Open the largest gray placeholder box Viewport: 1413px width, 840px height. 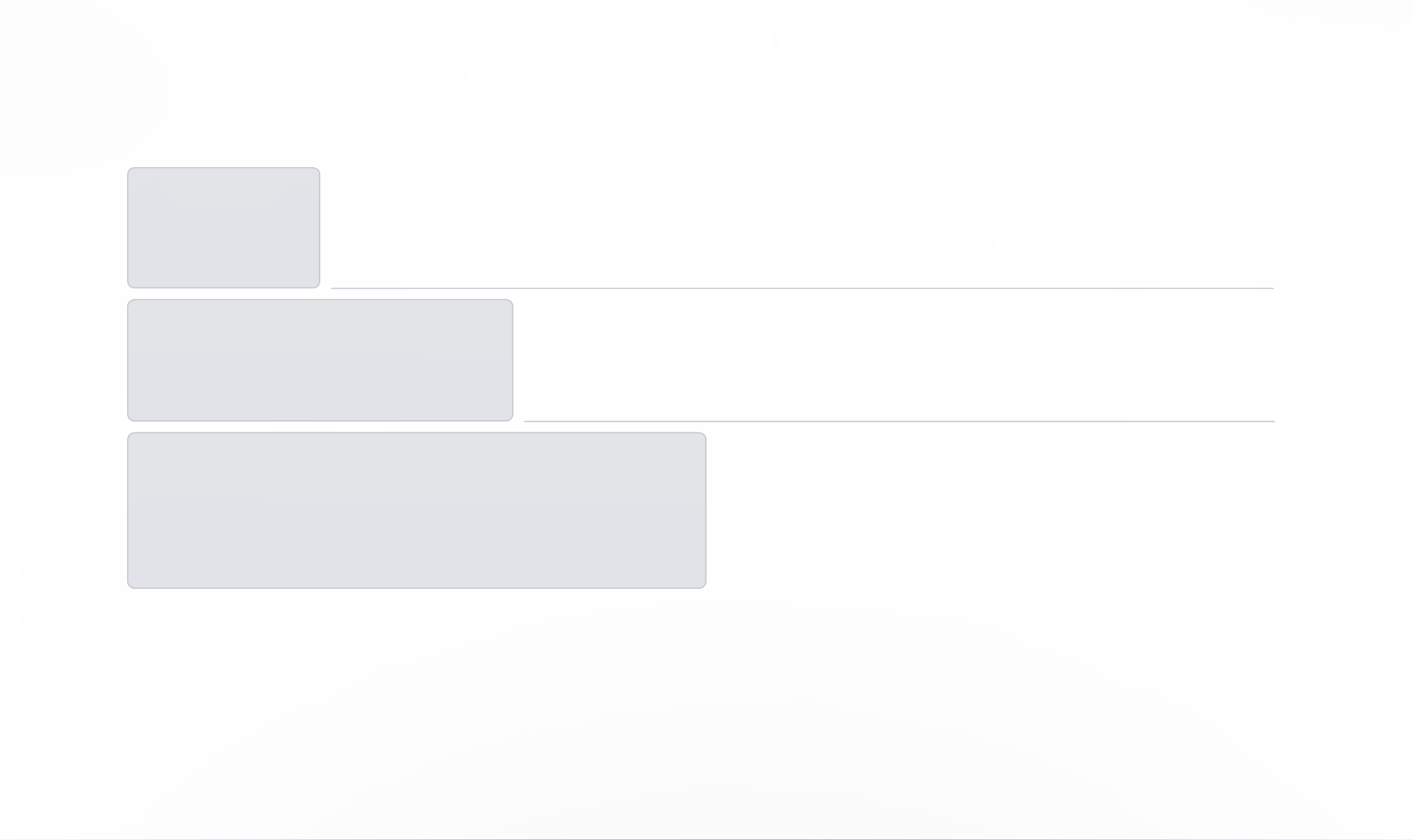tap(417, 510)
